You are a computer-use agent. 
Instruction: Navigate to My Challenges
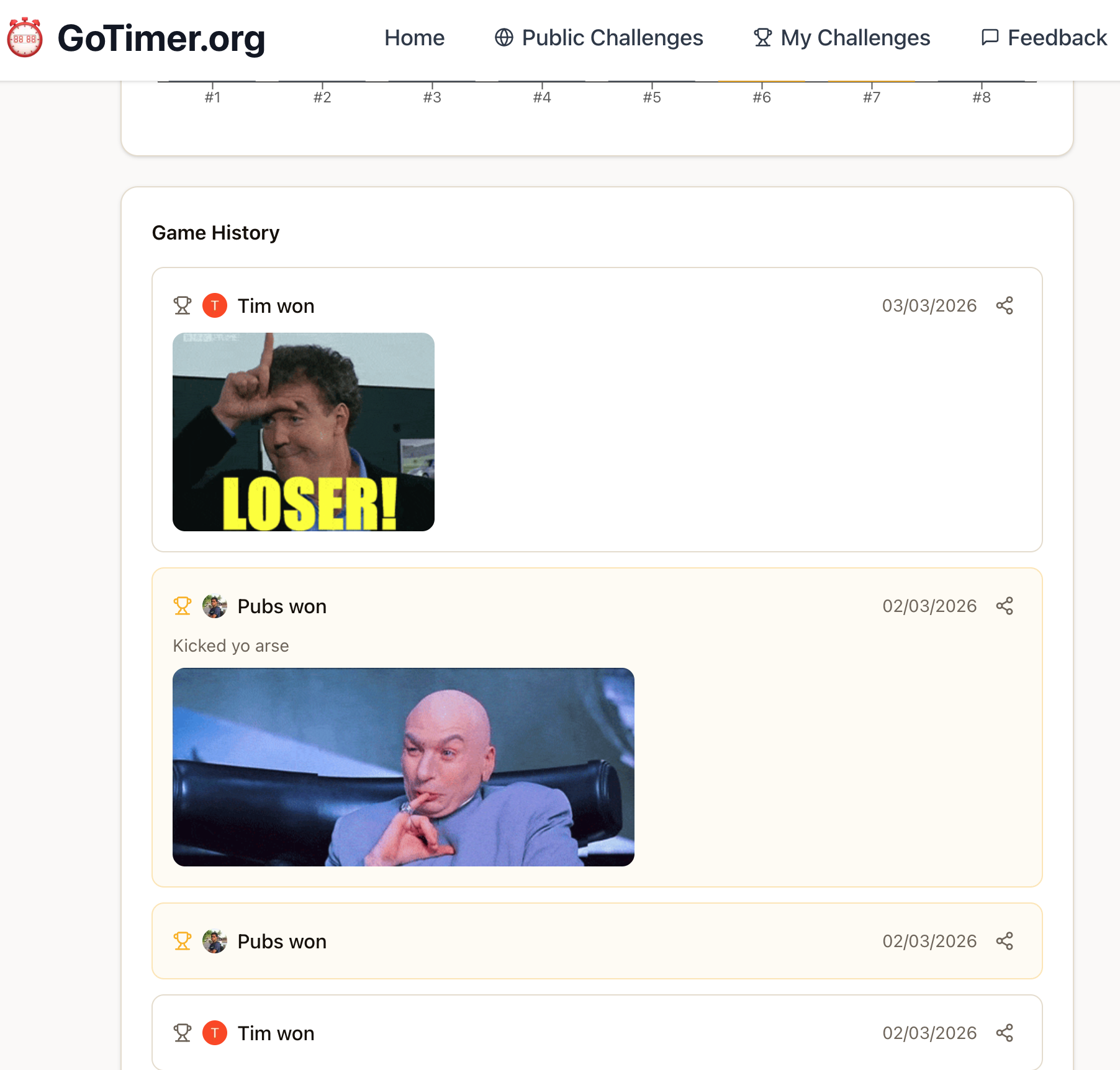pos(855,38)
